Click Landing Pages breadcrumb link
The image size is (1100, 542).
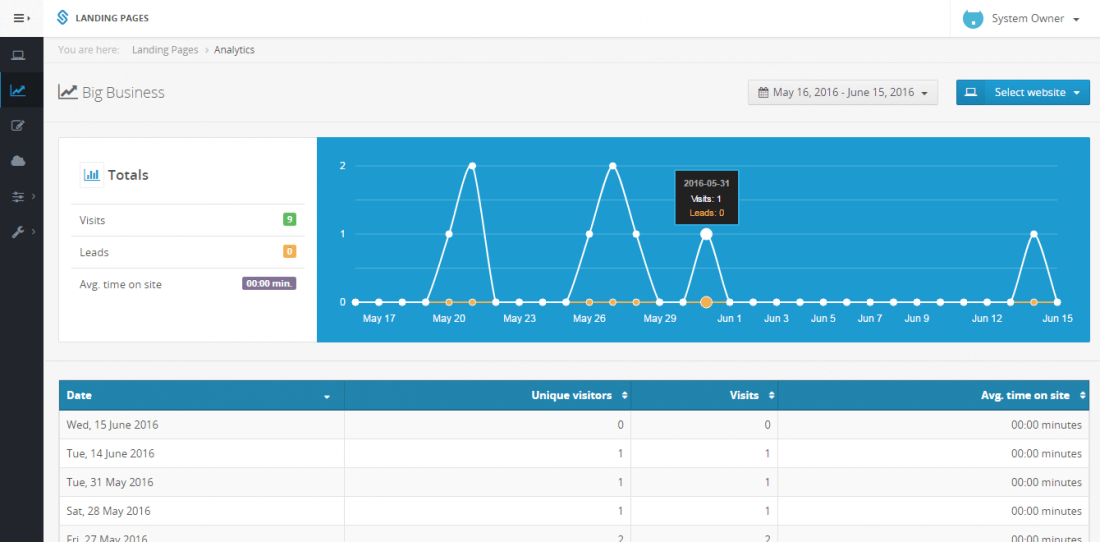pos(165,50)
